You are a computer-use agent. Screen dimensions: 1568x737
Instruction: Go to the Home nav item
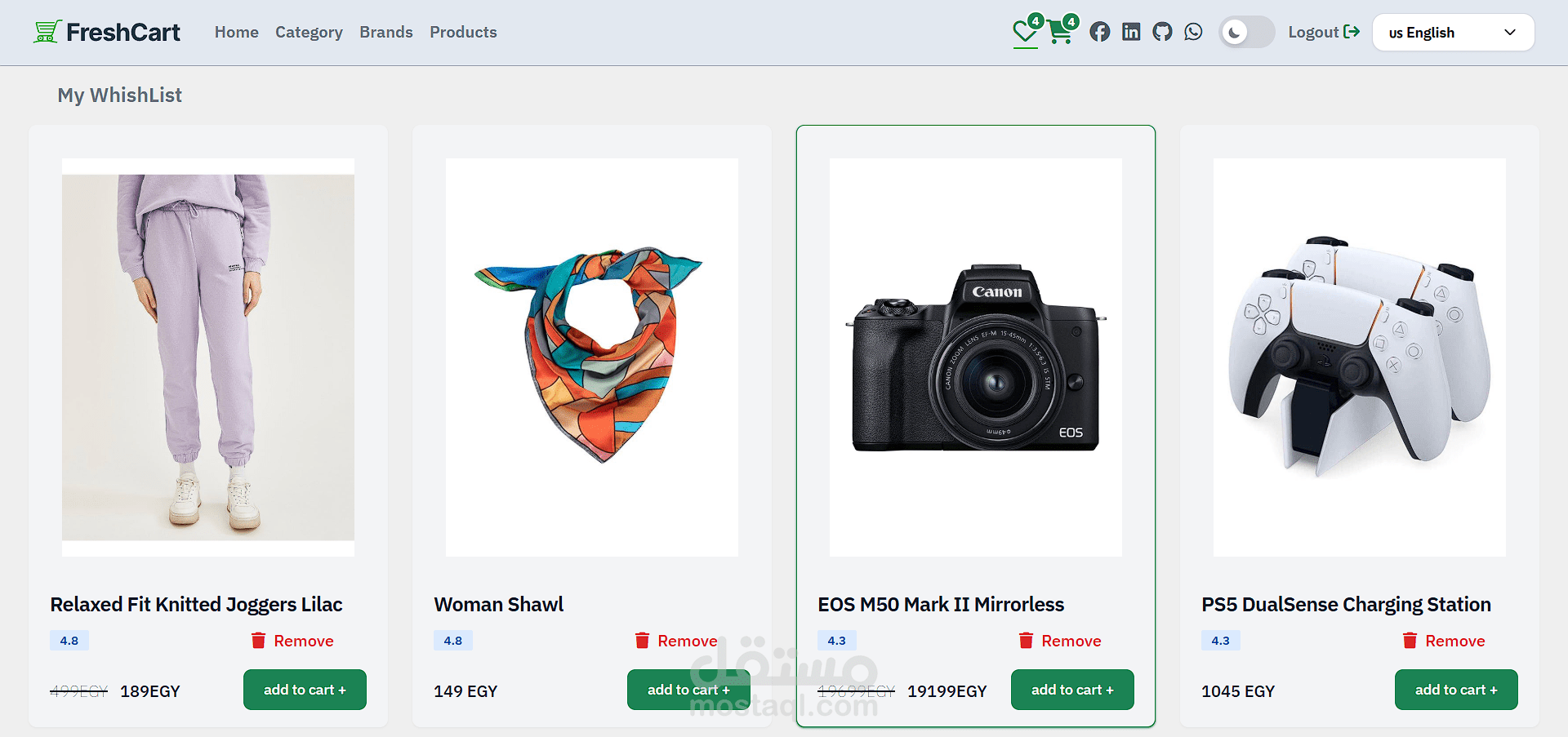236,32
